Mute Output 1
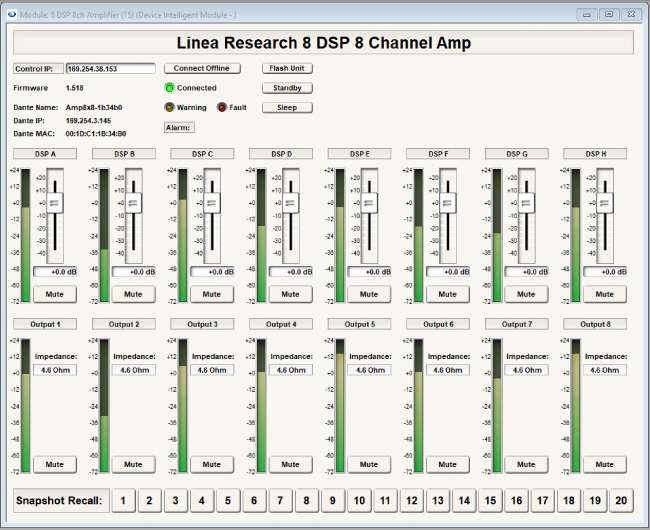 (55, 465)
